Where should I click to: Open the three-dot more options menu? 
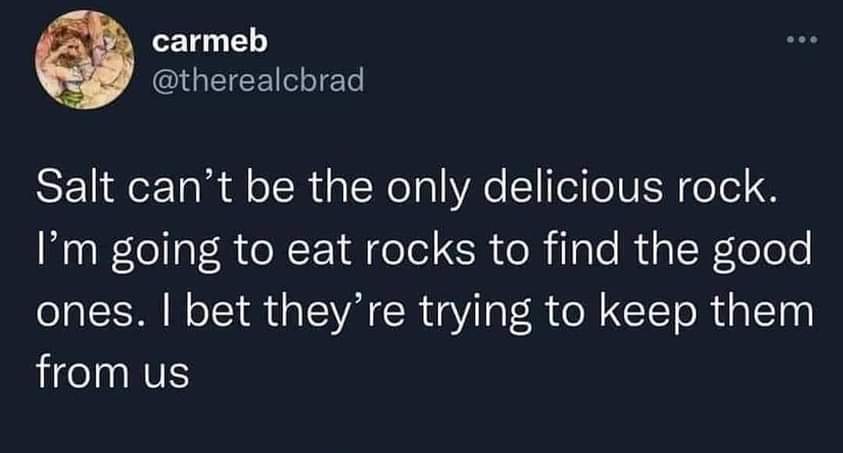pyautogui.click(x=802, y=40)
